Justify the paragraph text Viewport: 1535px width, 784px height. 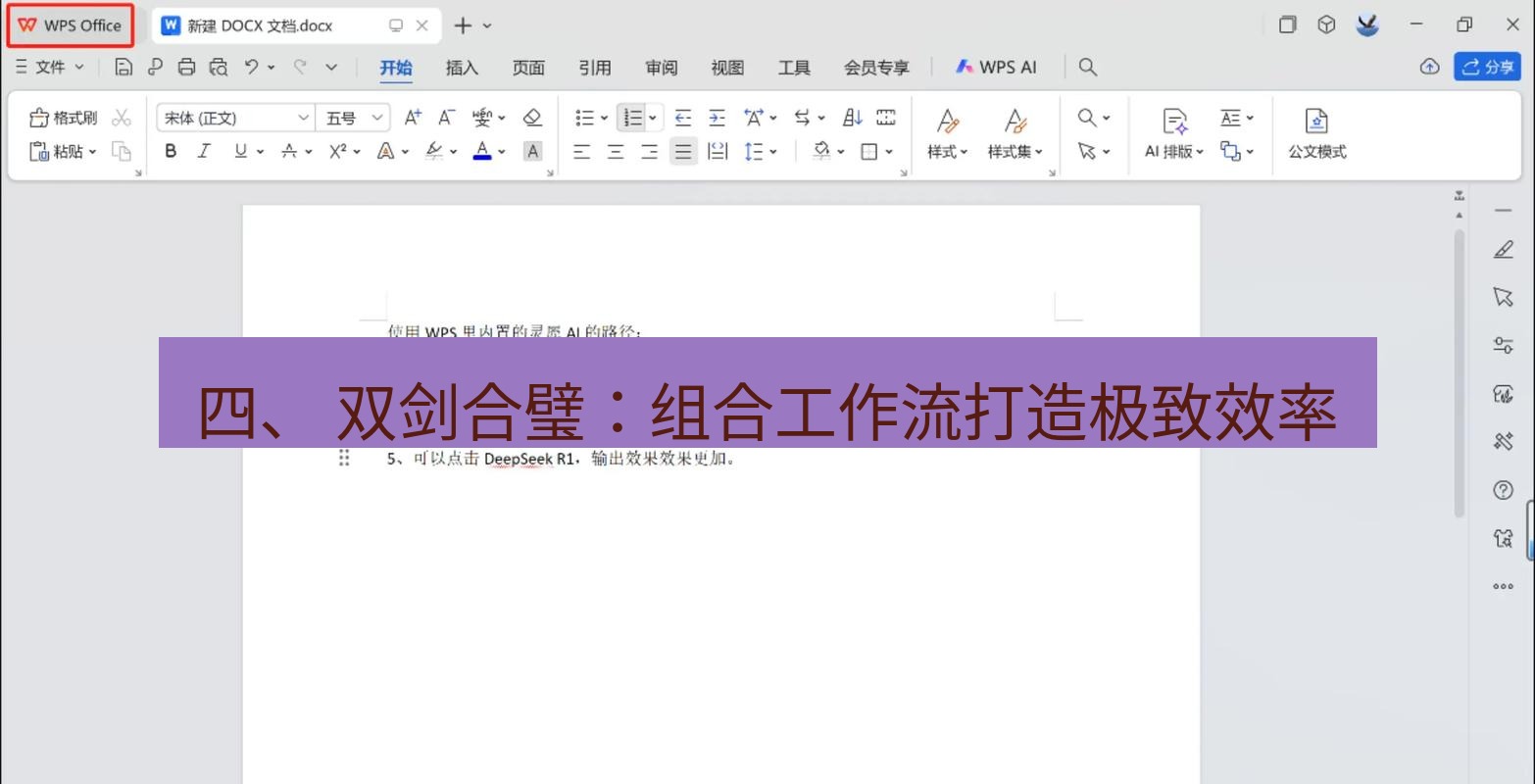683,151
